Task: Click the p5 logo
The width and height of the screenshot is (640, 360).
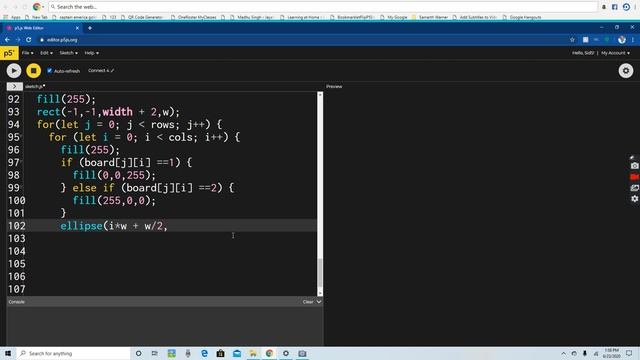Action: 9,53
